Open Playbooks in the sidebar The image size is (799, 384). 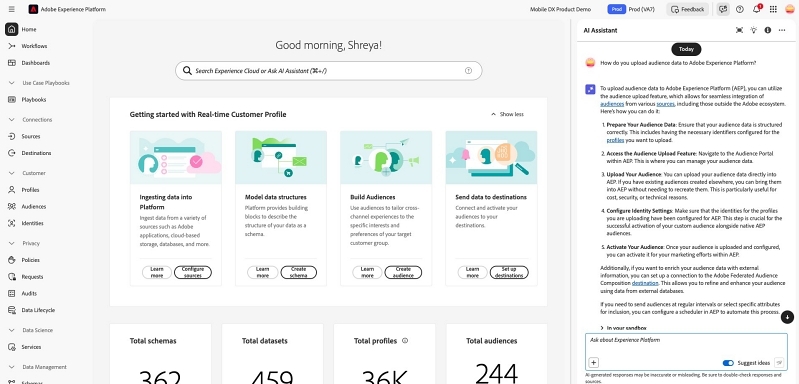34,99
